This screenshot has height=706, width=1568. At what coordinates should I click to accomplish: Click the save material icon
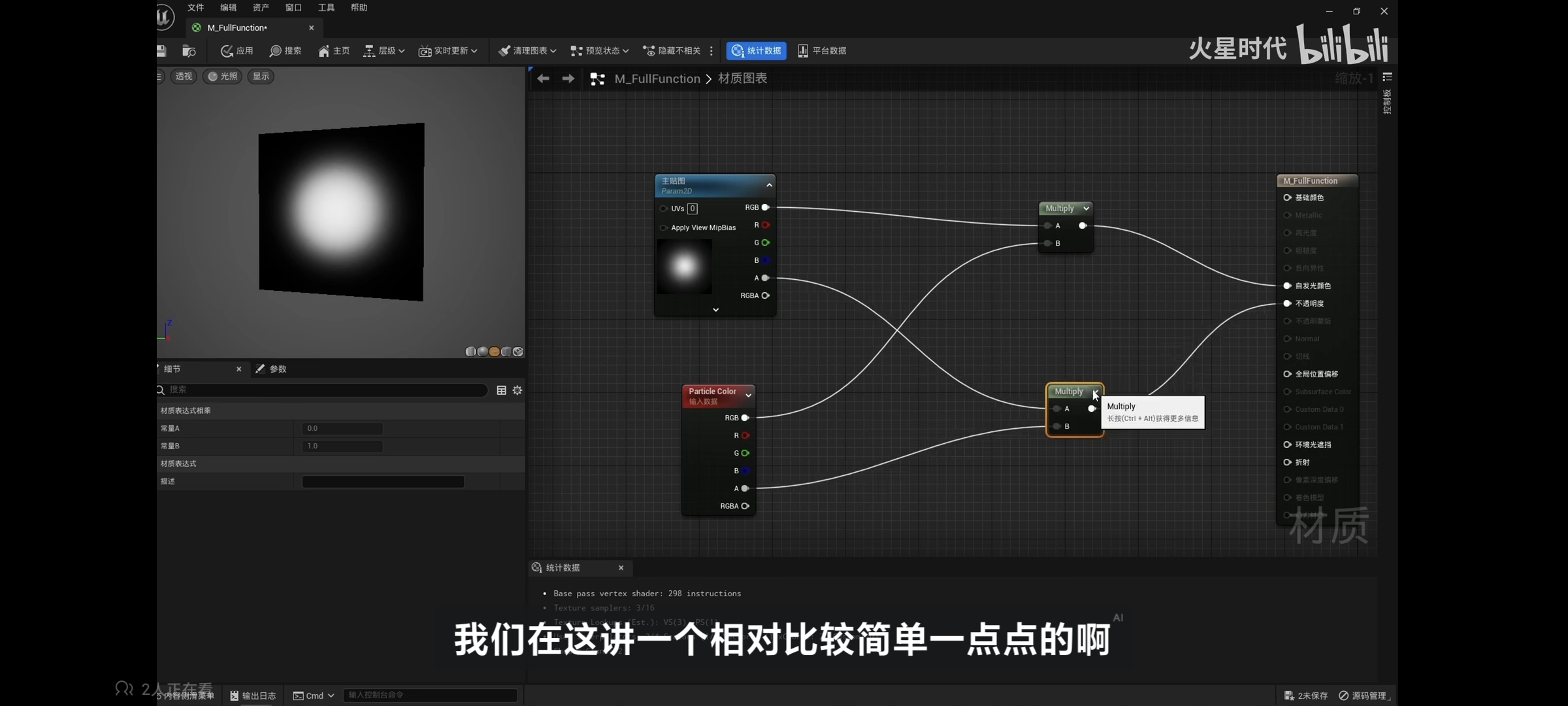161,51
